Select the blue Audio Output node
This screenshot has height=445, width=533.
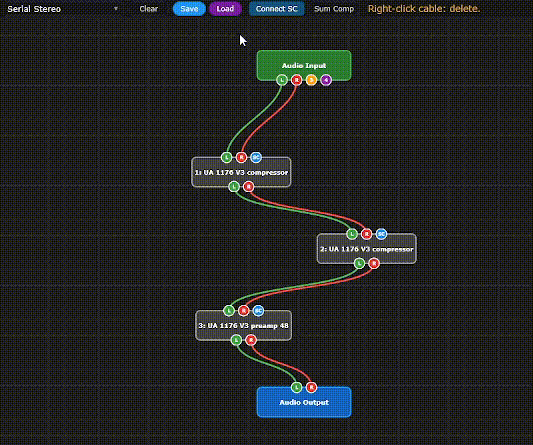[x=304, y=403]
